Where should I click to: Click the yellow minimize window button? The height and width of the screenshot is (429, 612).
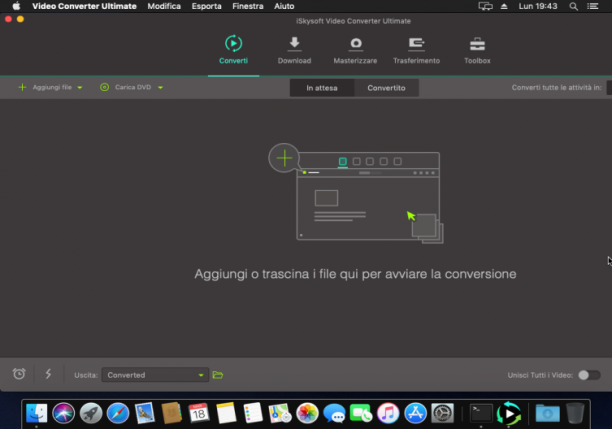click(20, 19)
